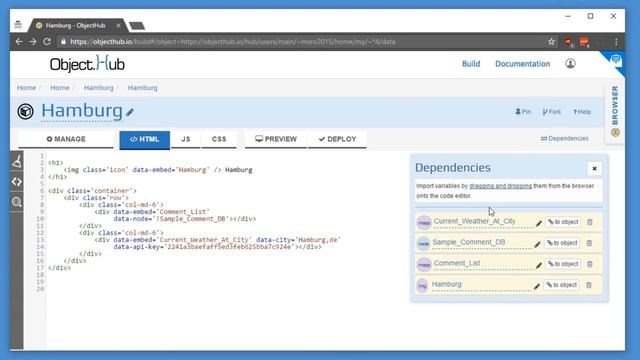Go forward in browser history
This screenshot has height=360, width=640.
(33, 42)
